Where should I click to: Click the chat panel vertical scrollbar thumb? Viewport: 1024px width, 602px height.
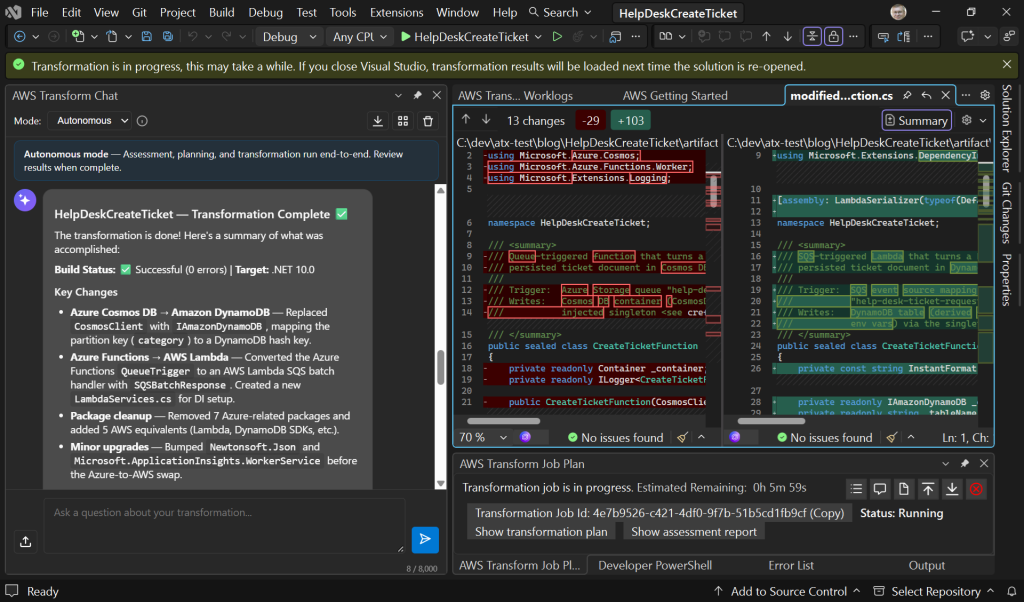point(441,367)
